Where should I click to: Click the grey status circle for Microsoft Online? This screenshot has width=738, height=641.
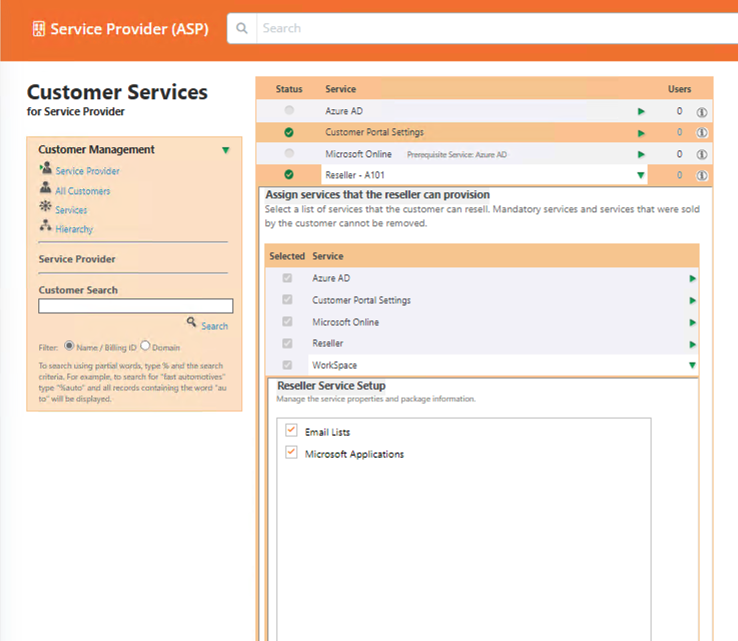(289, 153)
